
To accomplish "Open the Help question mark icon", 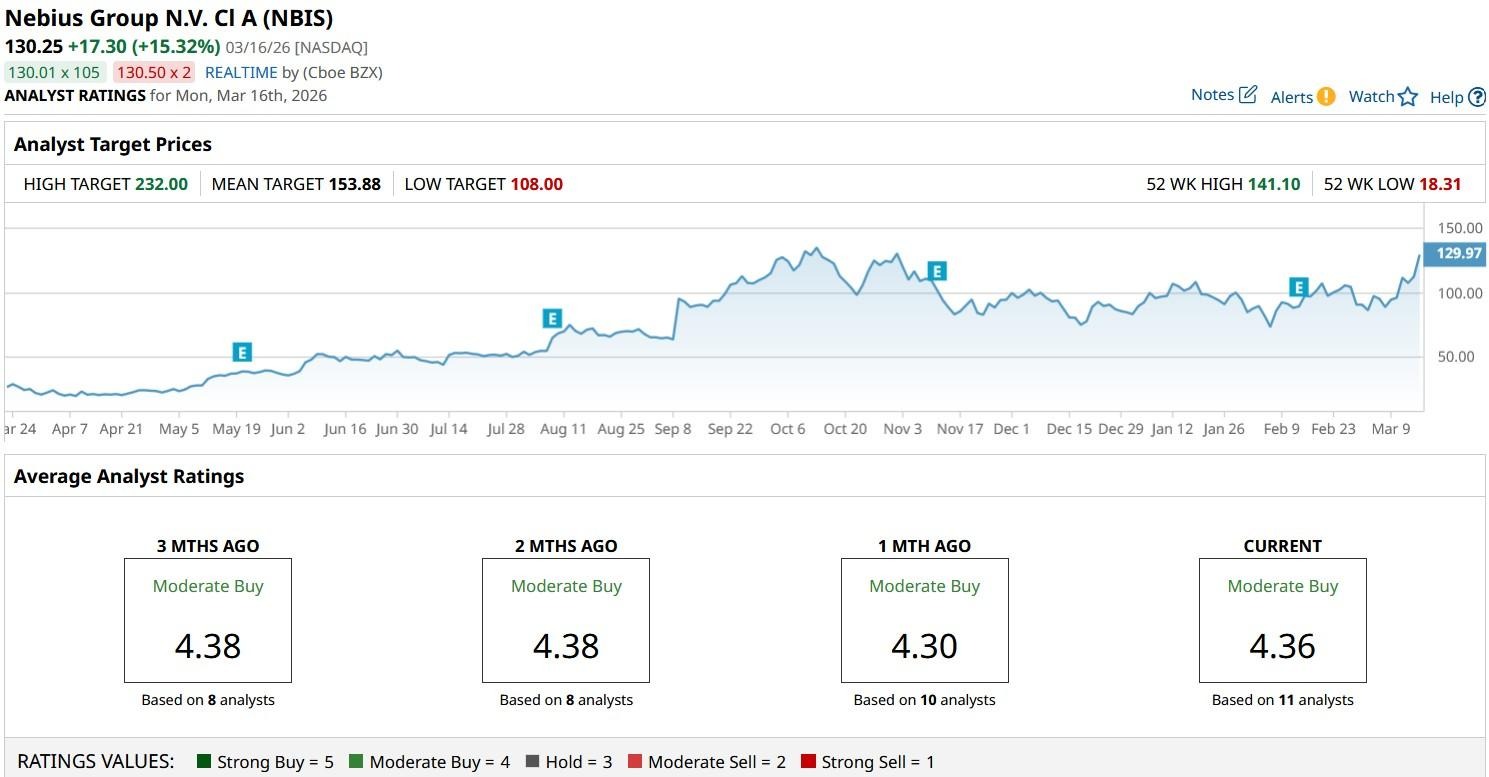I will pyautogui.click(x=1477, y=97).
